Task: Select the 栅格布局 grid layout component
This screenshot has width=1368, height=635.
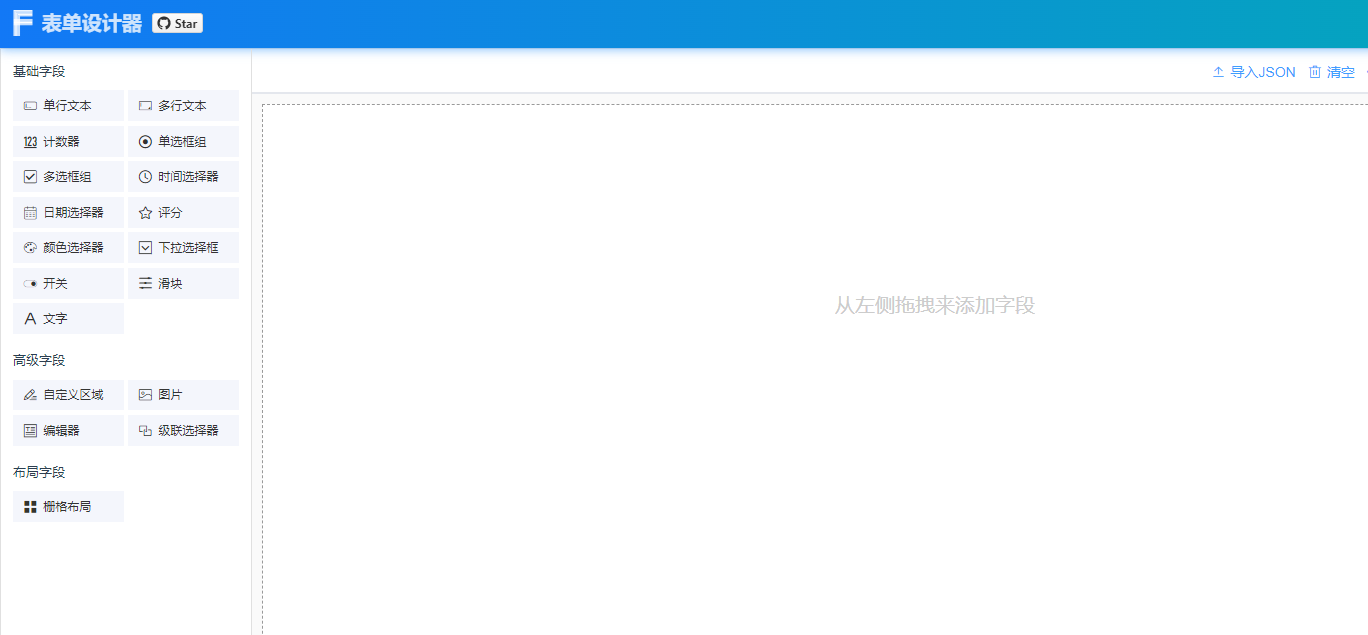Action: 68,507
